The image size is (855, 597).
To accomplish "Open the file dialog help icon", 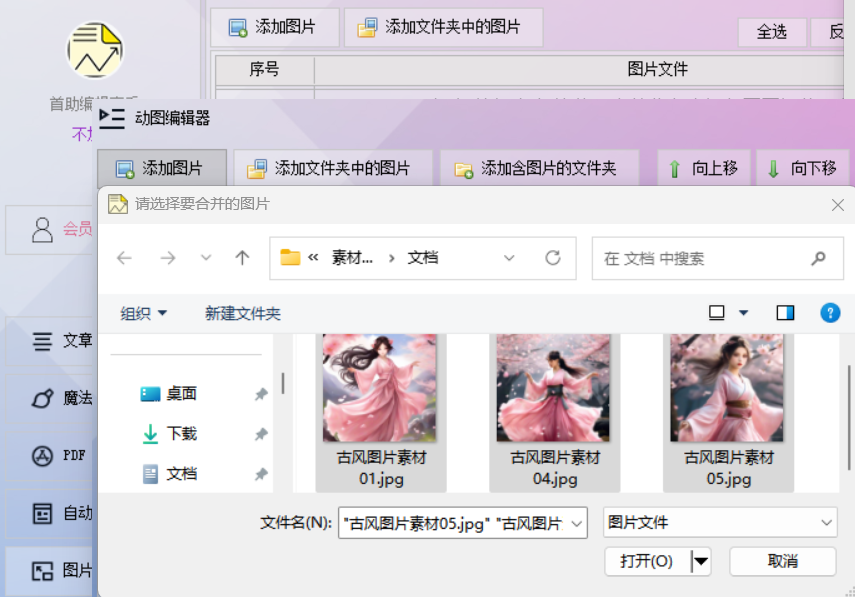I will 830,313.
